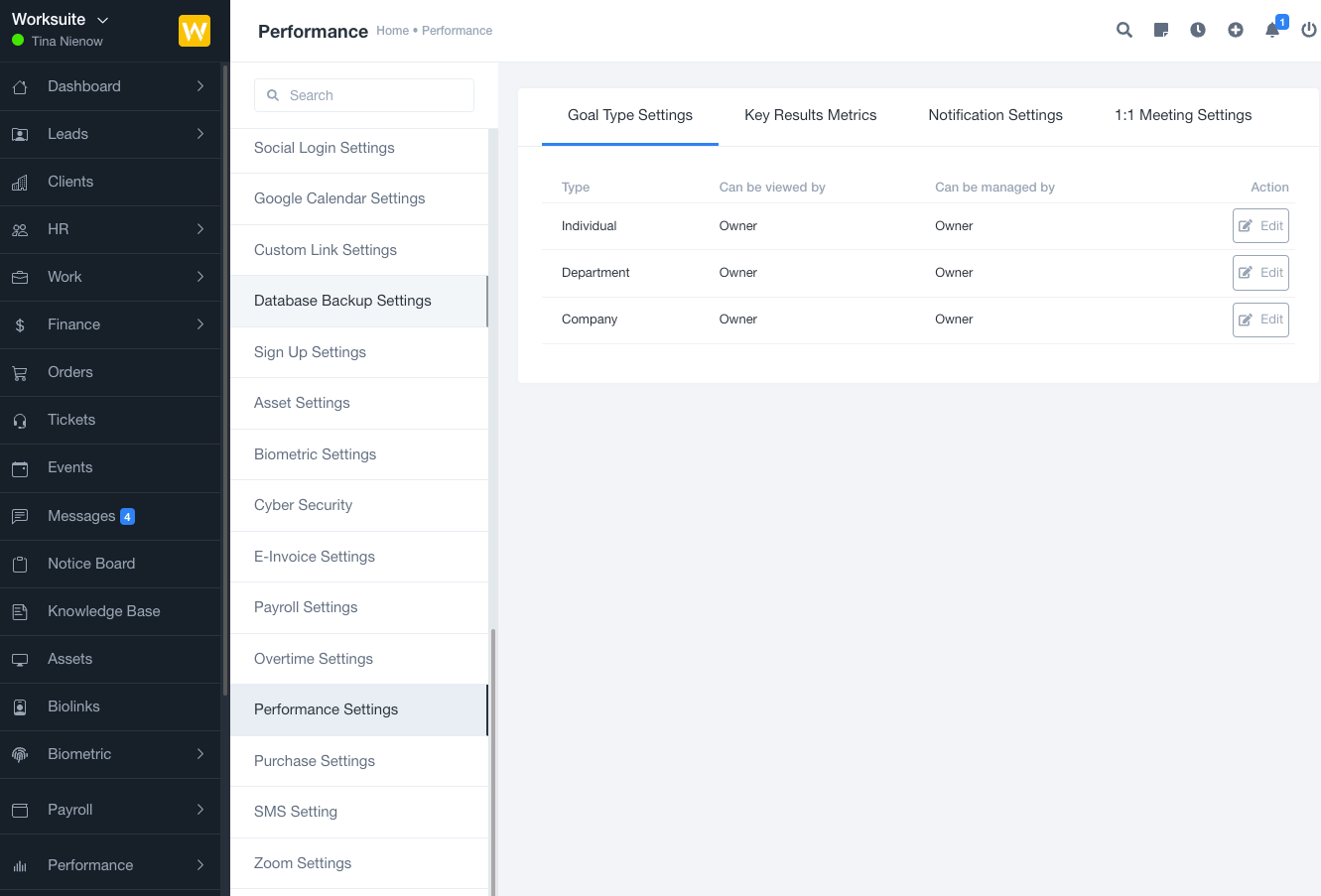1321x896 pixels.
Task: Open notifications bell icon
Action: pos(1272,30)
